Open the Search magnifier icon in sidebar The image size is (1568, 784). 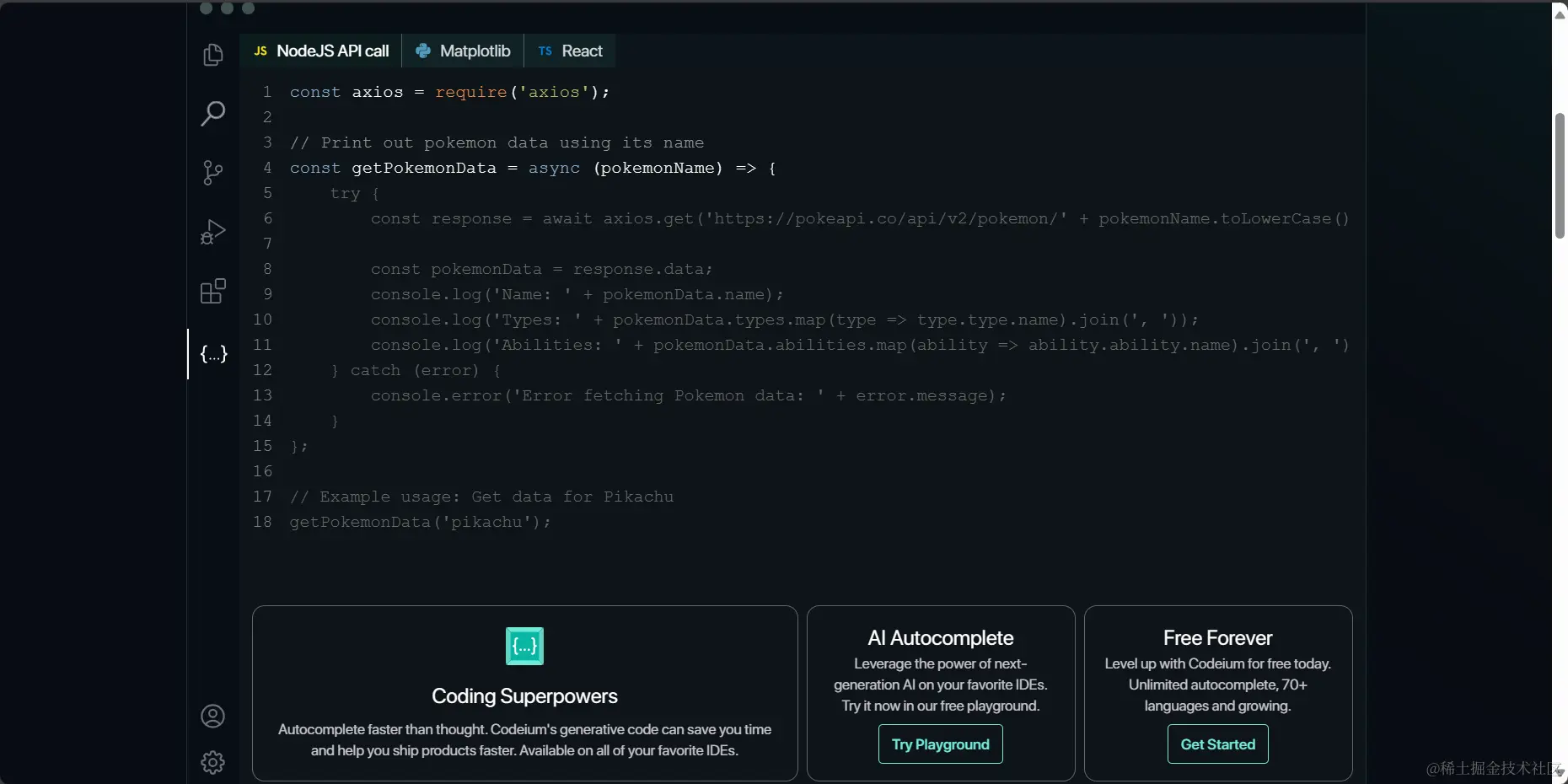click(213, 113)
